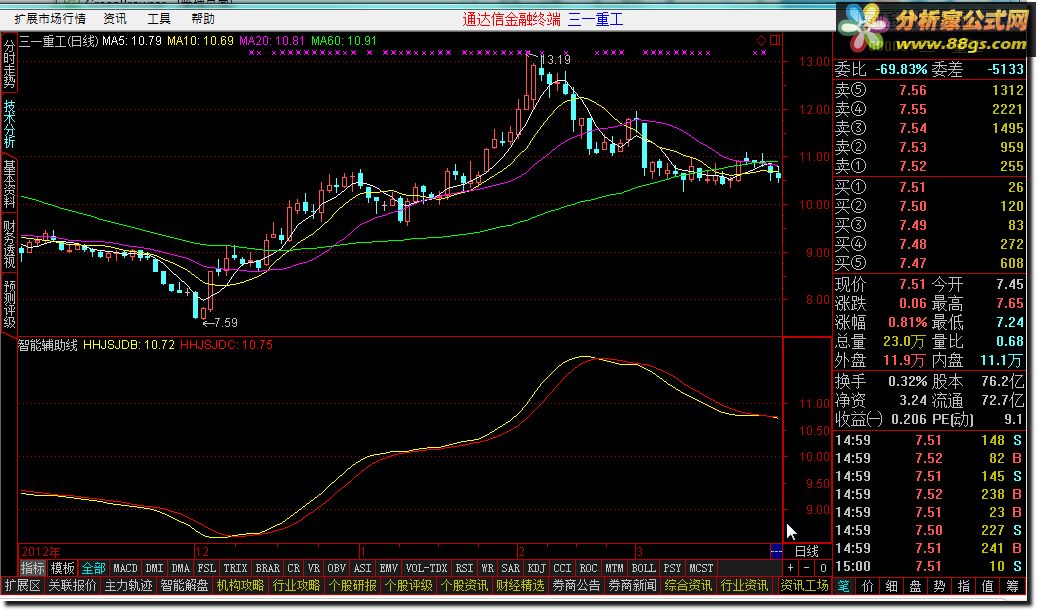Open the 资讯 menu

coord(115,19)
